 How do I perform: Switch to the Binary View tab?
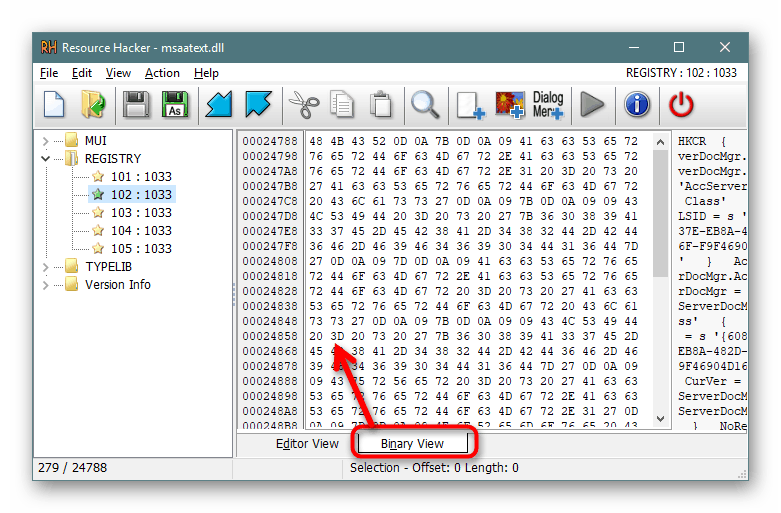412,444
